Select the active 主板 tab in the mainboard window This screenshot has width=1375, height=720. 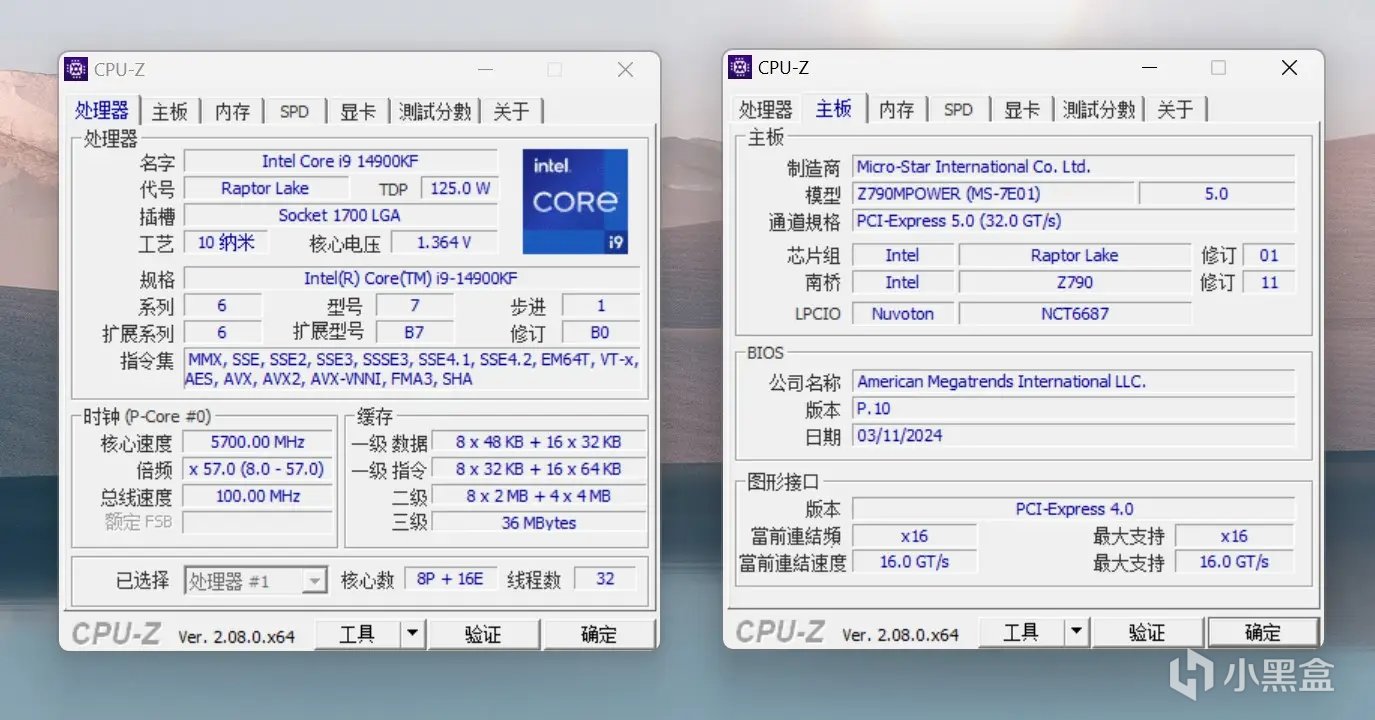(x=833, y=107)
